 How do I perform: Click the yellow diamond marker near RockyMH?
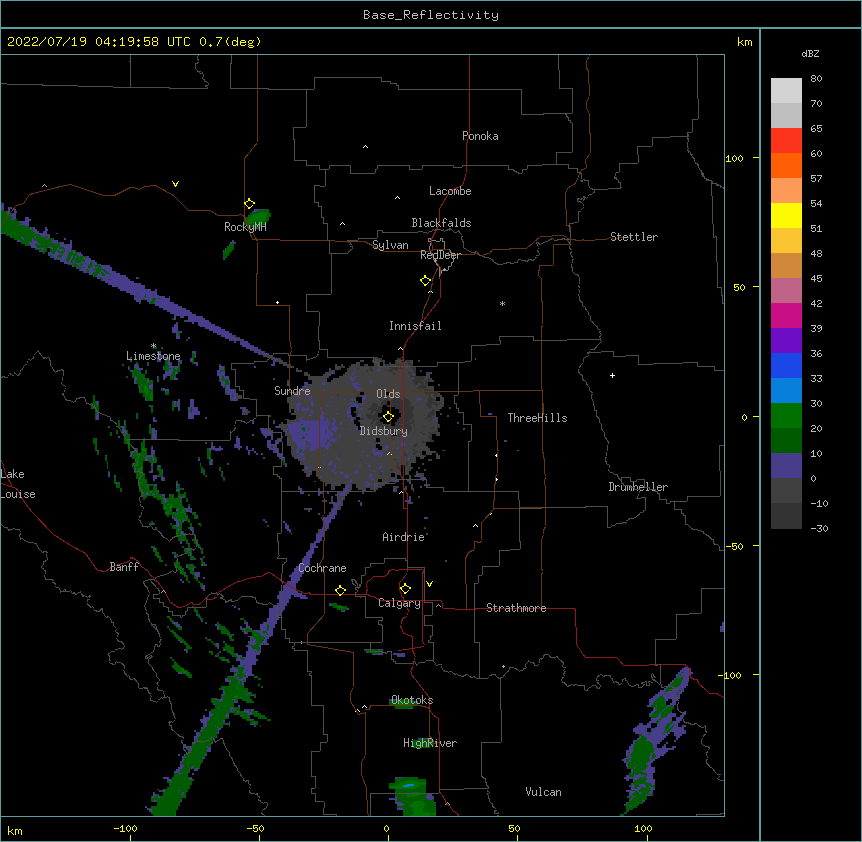click(x=249, y=204)
